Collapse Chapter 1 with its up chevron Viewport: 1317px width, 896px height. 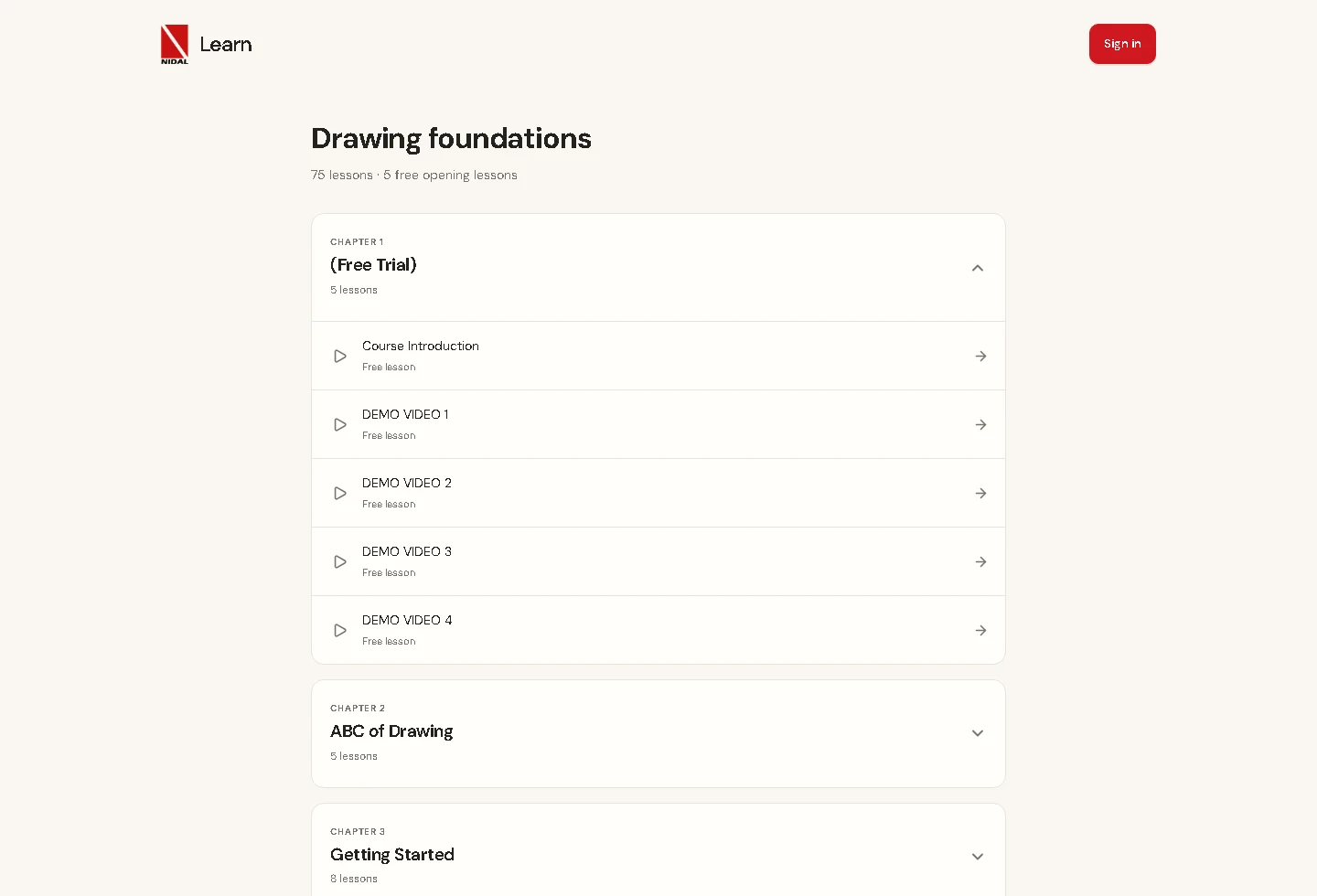point(978,268)
